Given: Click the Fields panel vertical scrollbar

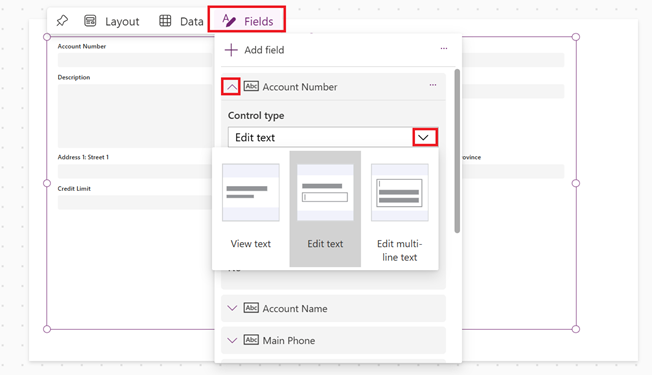Looking at the screenshot, I should tap(457, 151).
